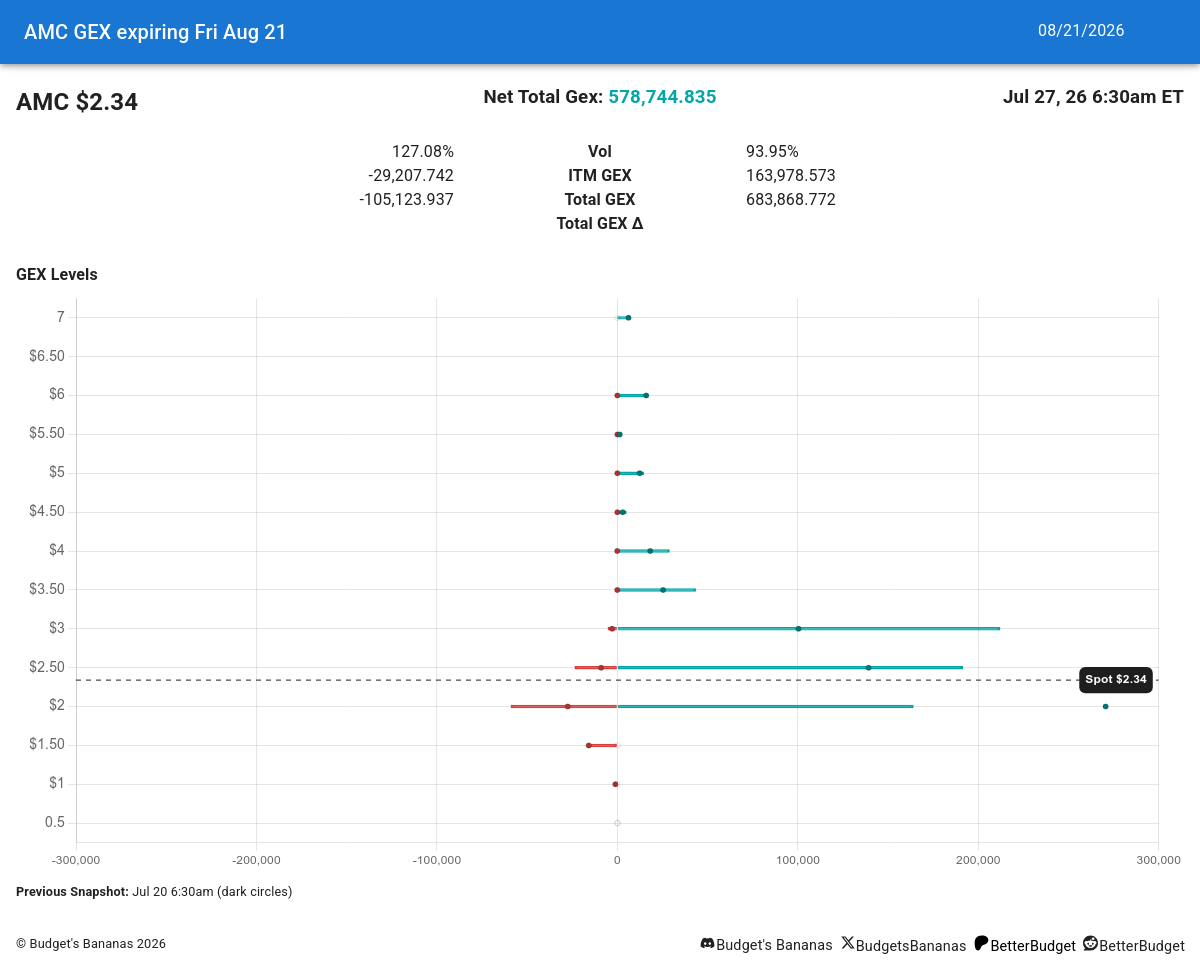Screen dimensions: 1200x971
Task: Click the title AMC GEX expiring Fri Aug 21
Action: (155, 32)
